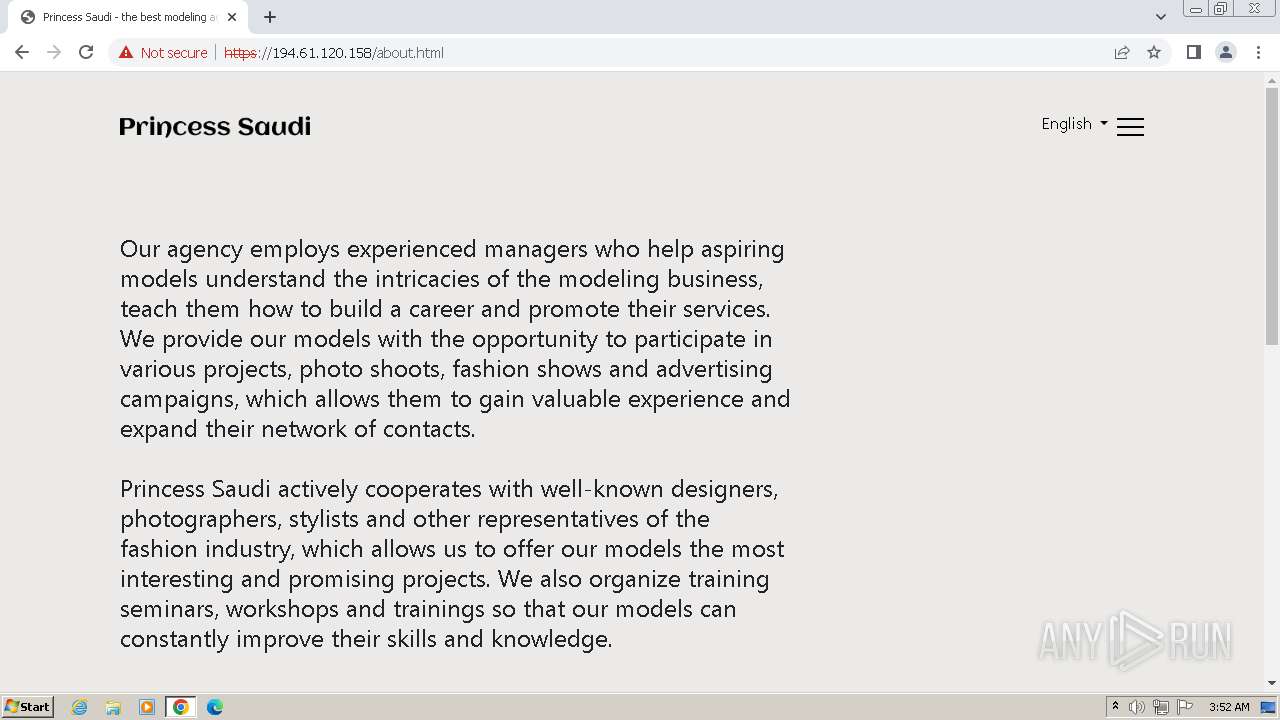Screen dimensions: 1280x720
Task: Click the Not secure warning icon
Action: pos(126,52)
